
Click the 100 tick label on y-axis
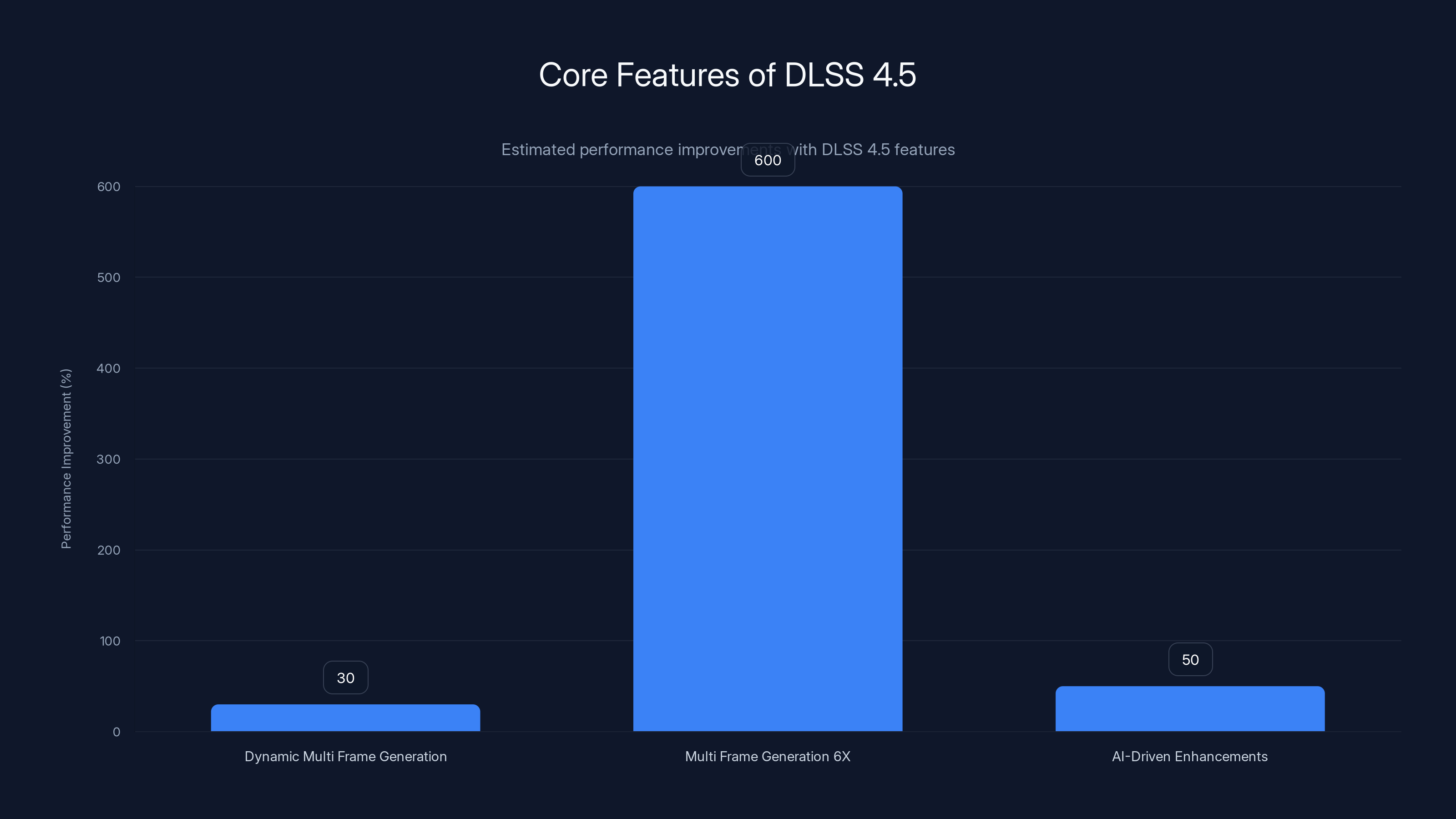coord(111,641)
